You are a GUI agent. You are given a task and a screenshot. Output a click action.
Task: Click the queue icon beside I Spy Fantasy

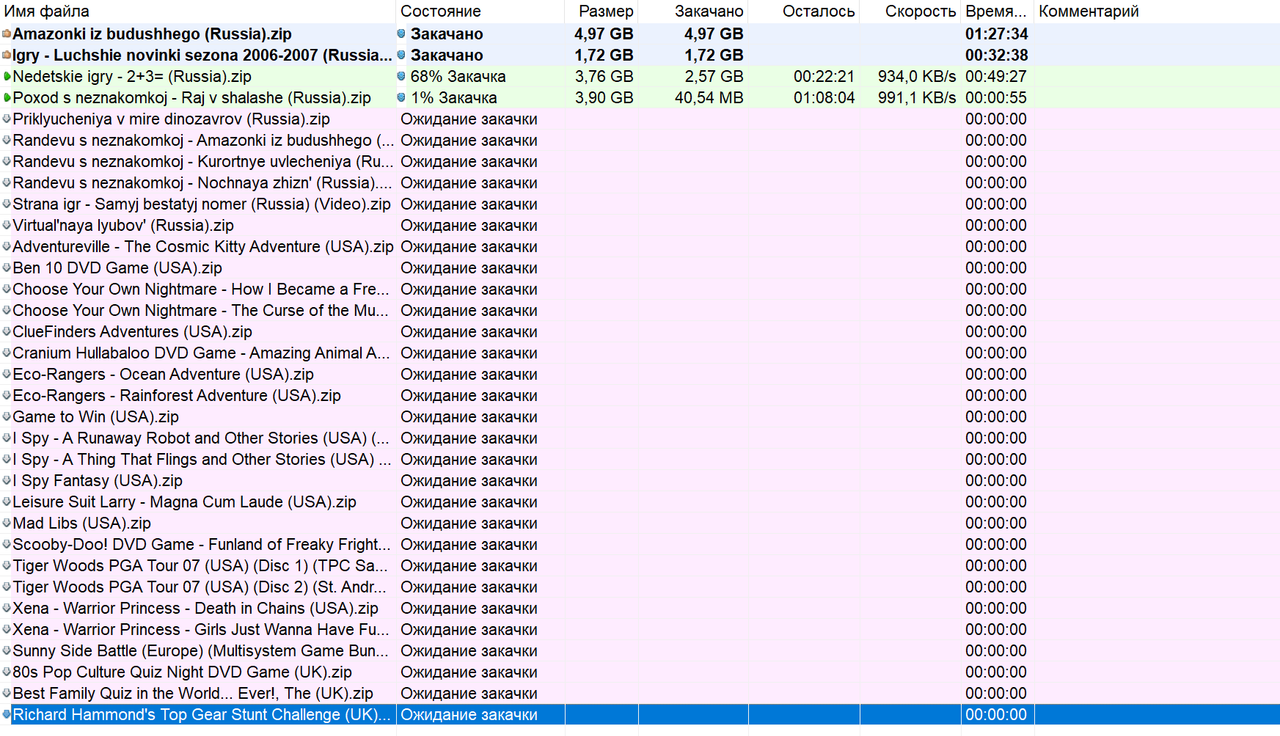click(7, 481)
